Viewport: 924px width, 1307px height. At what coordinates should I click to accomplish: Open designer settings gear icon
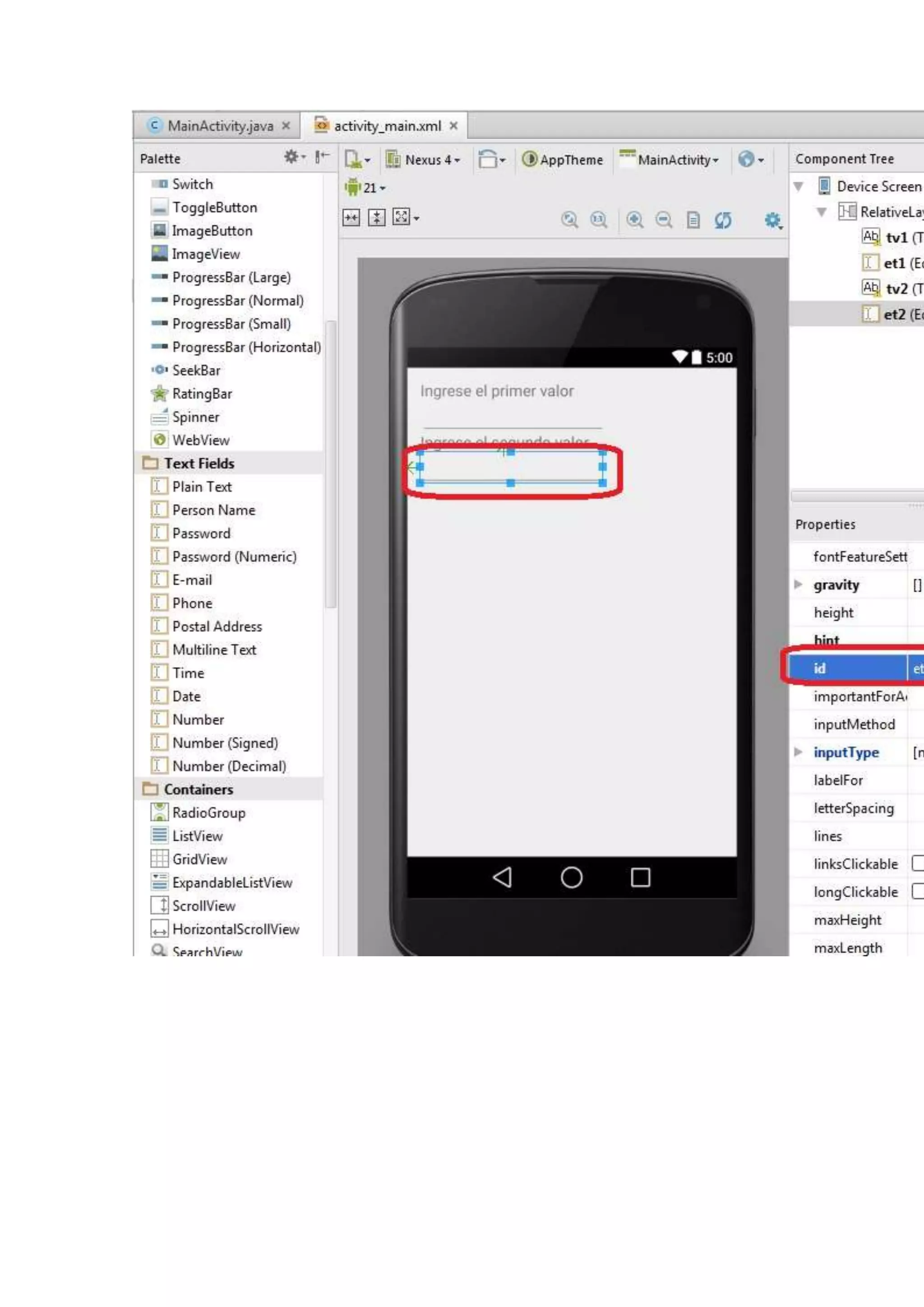772,220
